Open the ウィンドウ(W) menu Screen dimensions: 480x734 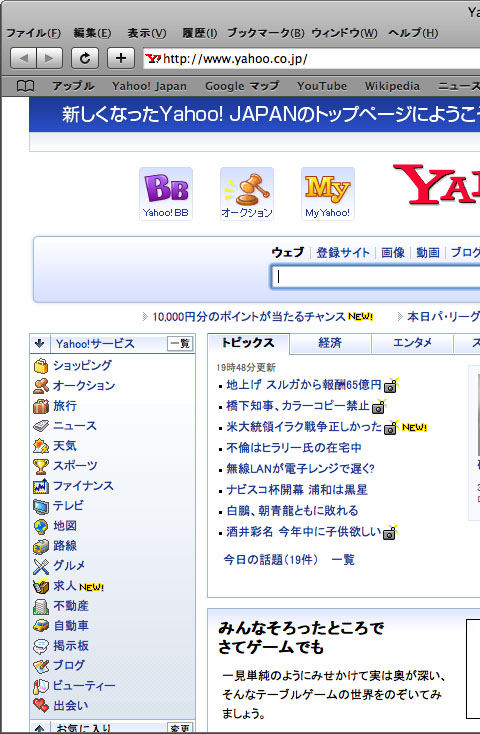[345, 33]
